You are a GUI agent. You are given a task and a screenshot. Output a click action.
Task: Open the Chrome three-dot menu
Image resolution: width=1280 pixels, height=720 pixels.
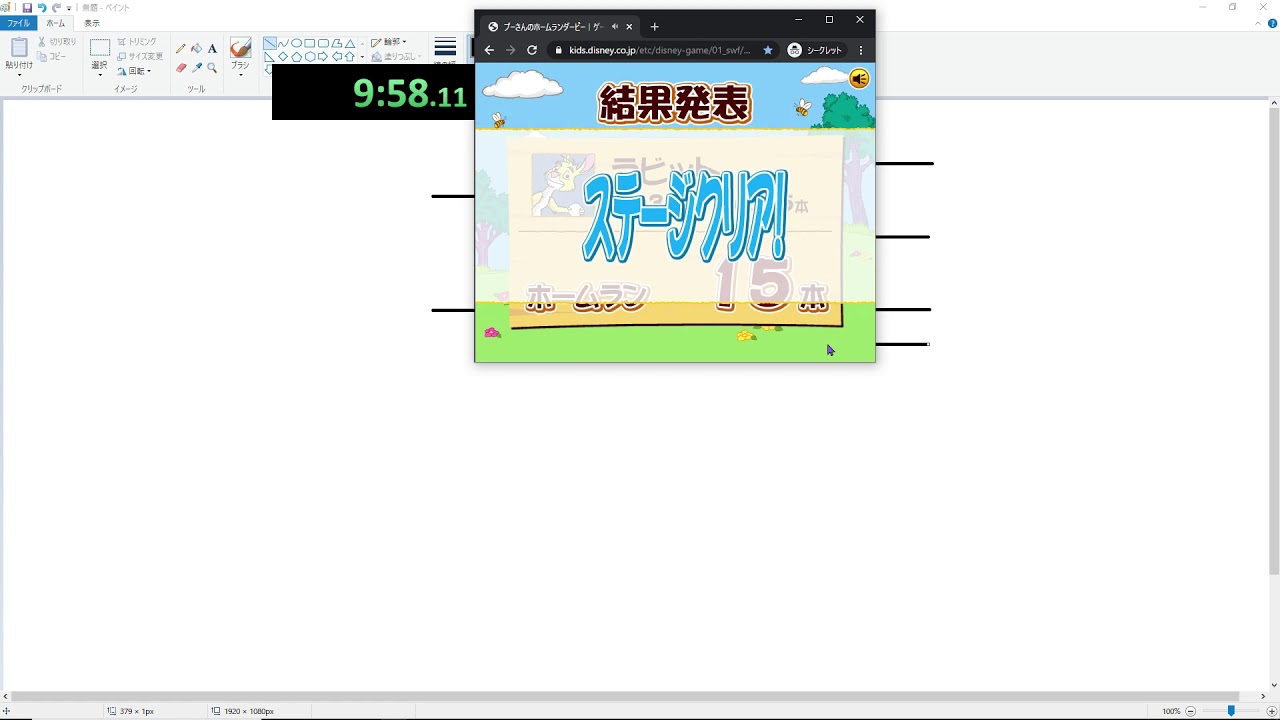861,50
